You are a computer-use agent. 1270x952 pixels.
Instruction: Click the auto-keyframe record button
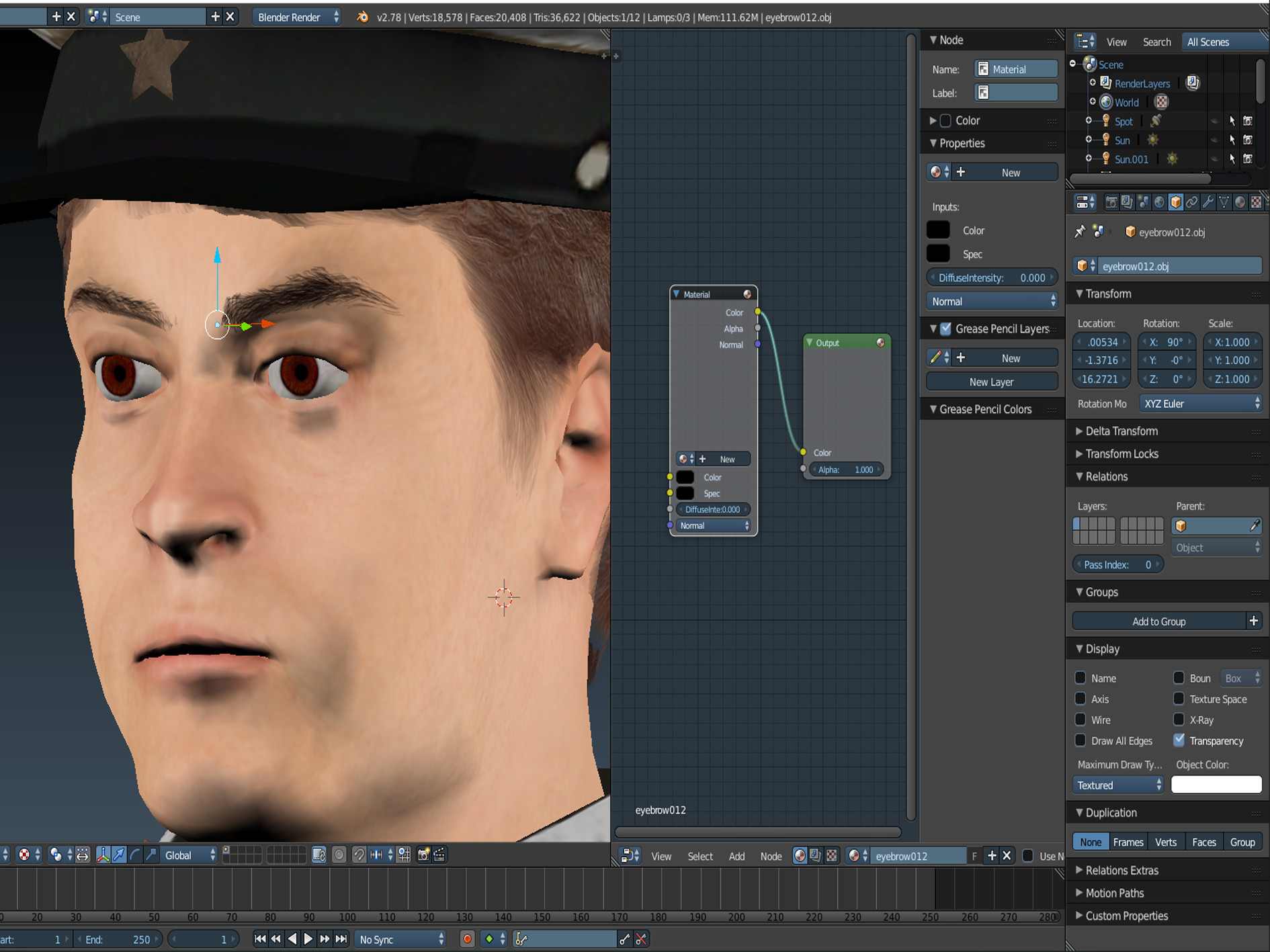(467, 939)
